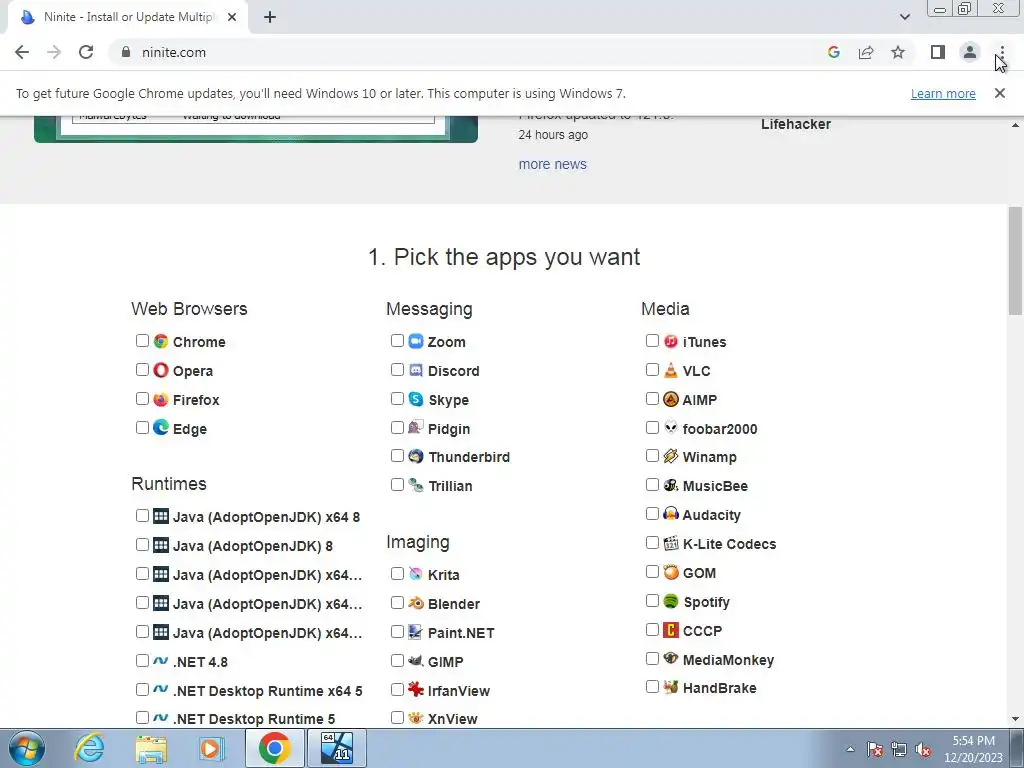Click the Edge logo icon

click(x=161, y=428)
